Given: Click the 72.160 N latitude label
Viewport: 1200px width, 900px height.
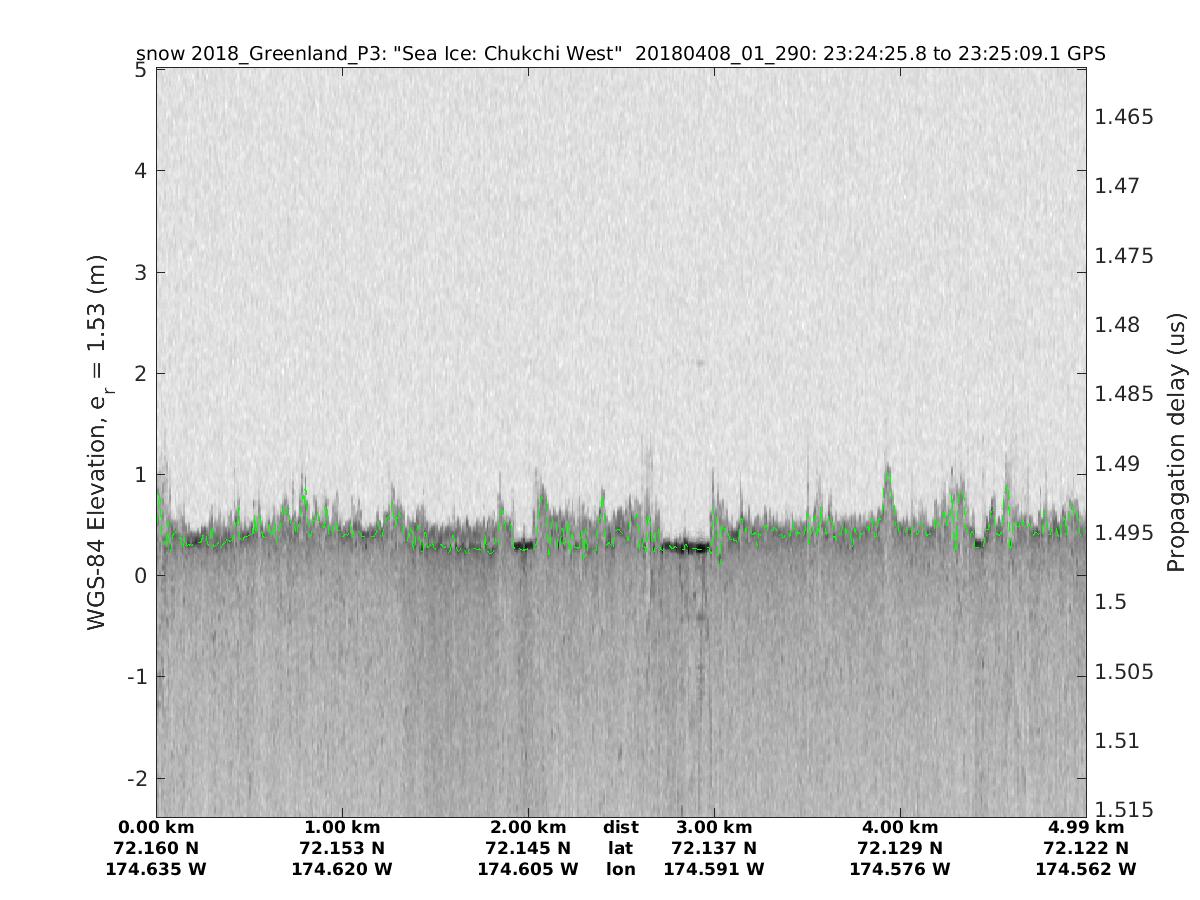Looking at the screenshot, I should [x=156, y=848].
